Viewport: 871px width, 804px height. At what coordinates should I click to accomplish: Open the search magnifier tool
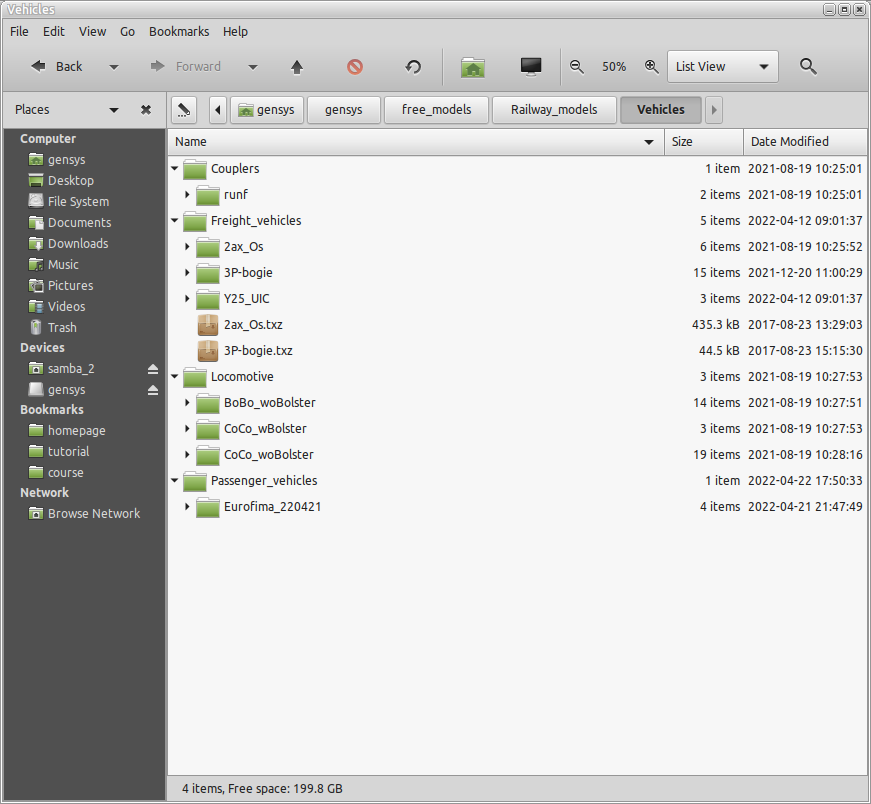808,67
